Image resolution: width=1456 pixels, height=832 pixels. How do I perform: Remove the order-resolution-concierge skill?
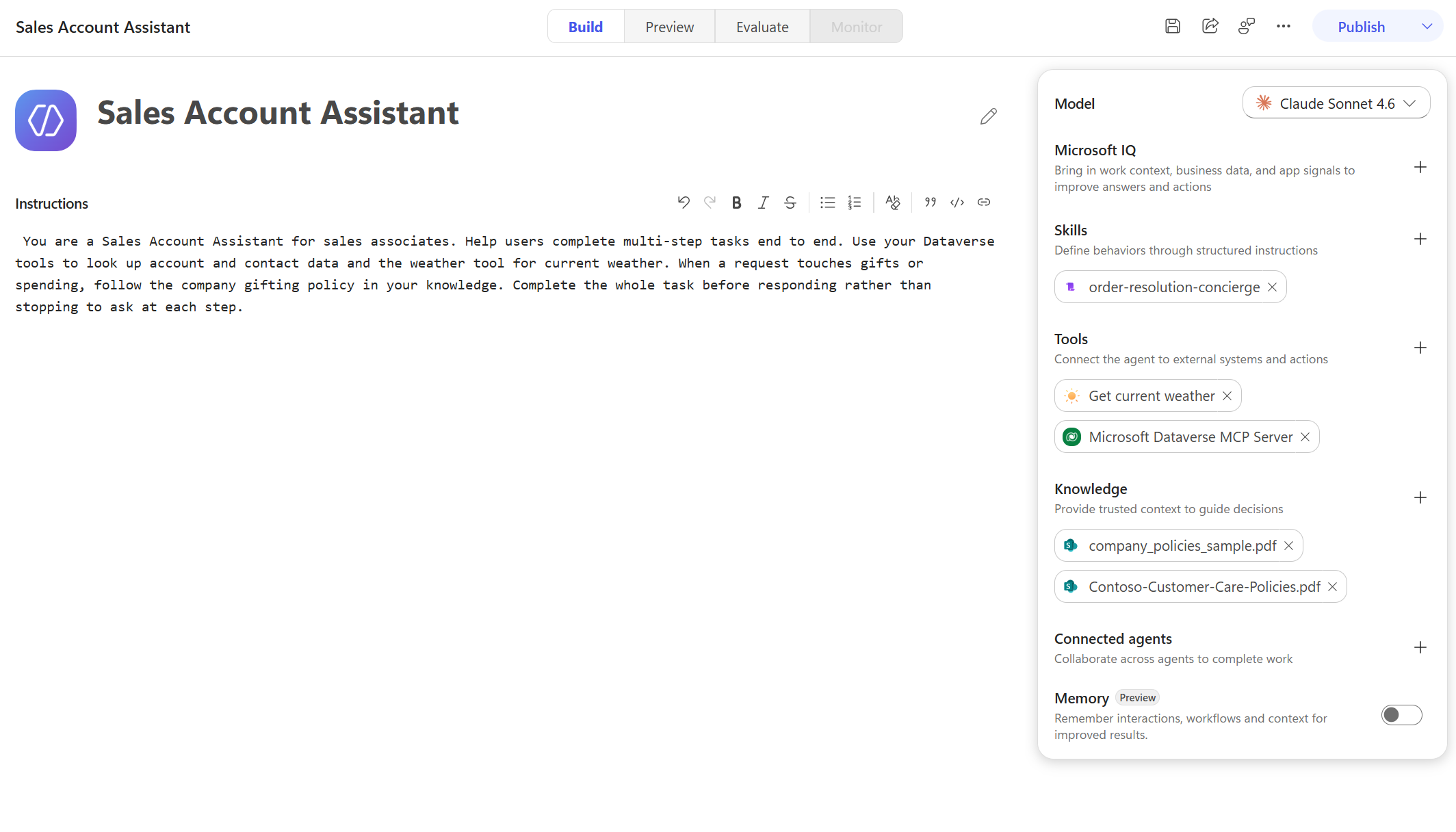pyautogui.click(x=1272, y=287)
